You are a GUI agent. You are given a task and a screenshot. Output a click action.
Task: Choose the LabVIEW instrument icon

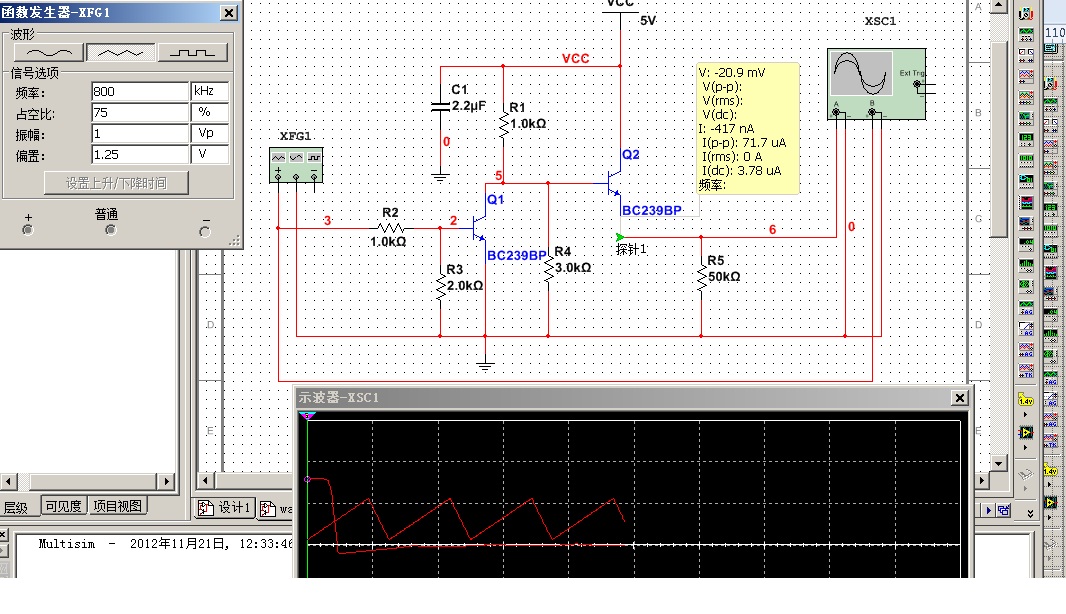pyautogui.click(x=1026, y=432)
